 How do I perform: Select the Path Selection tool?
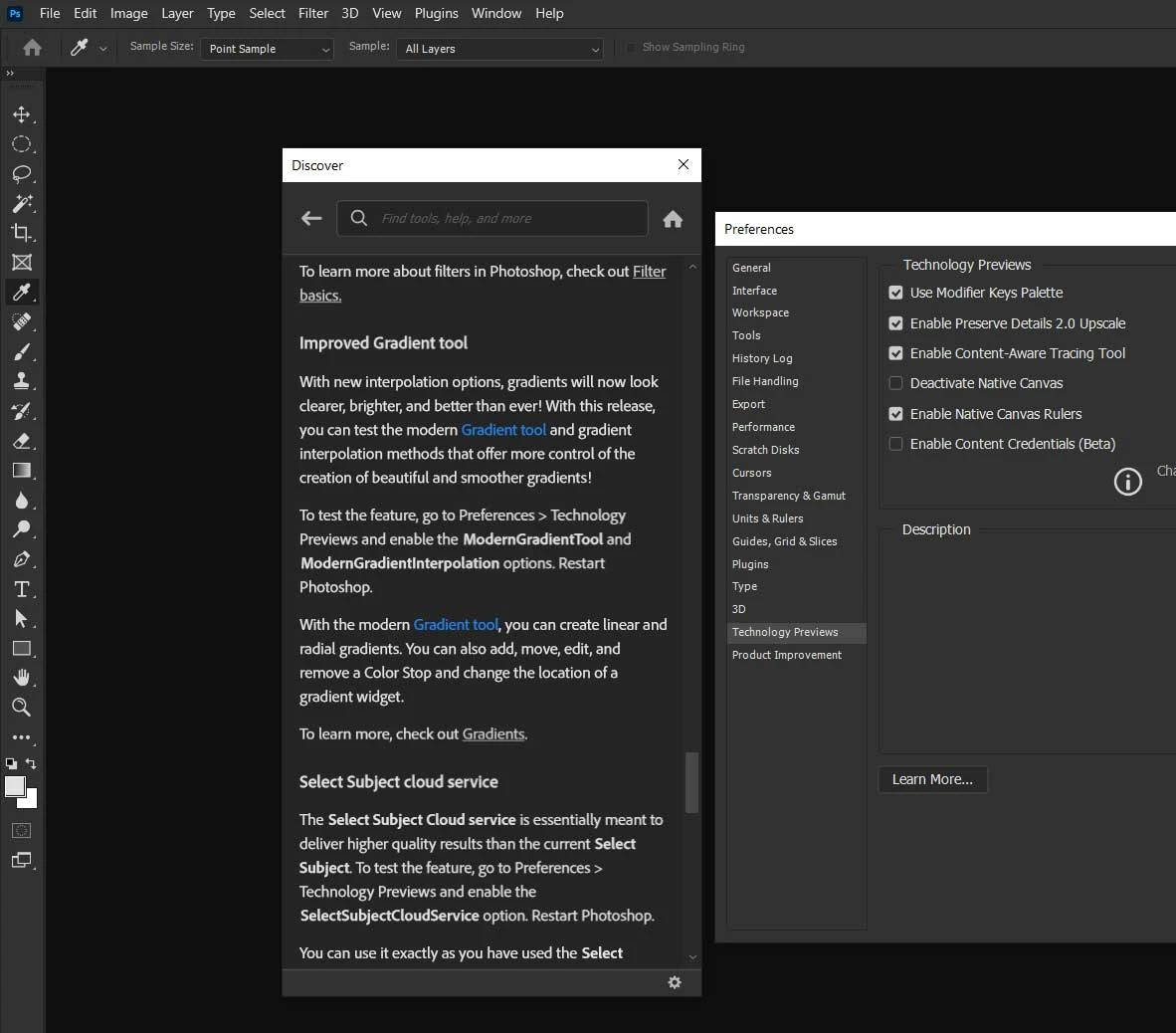22,619
